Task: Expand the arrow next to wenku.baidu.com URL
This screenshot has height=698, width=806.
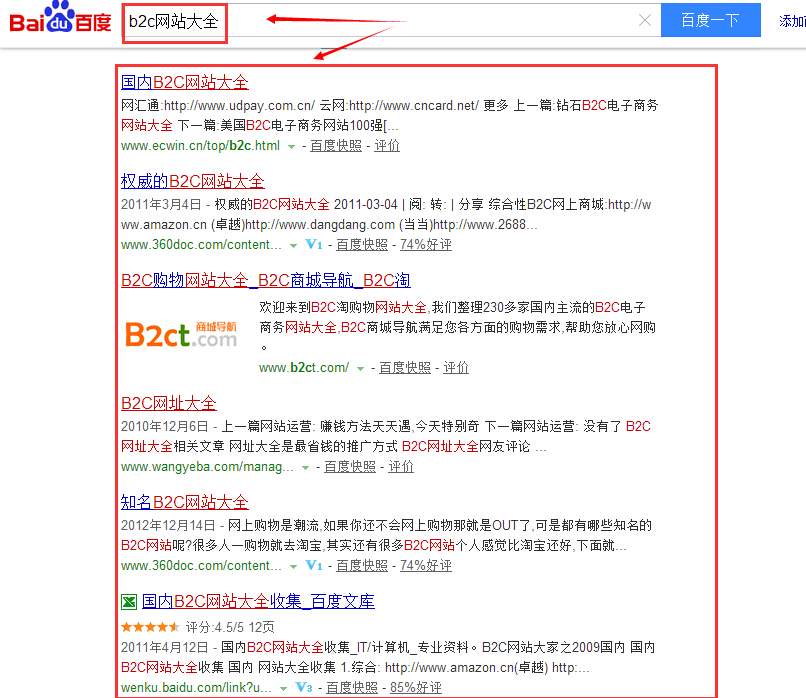Action: point(284,688)
